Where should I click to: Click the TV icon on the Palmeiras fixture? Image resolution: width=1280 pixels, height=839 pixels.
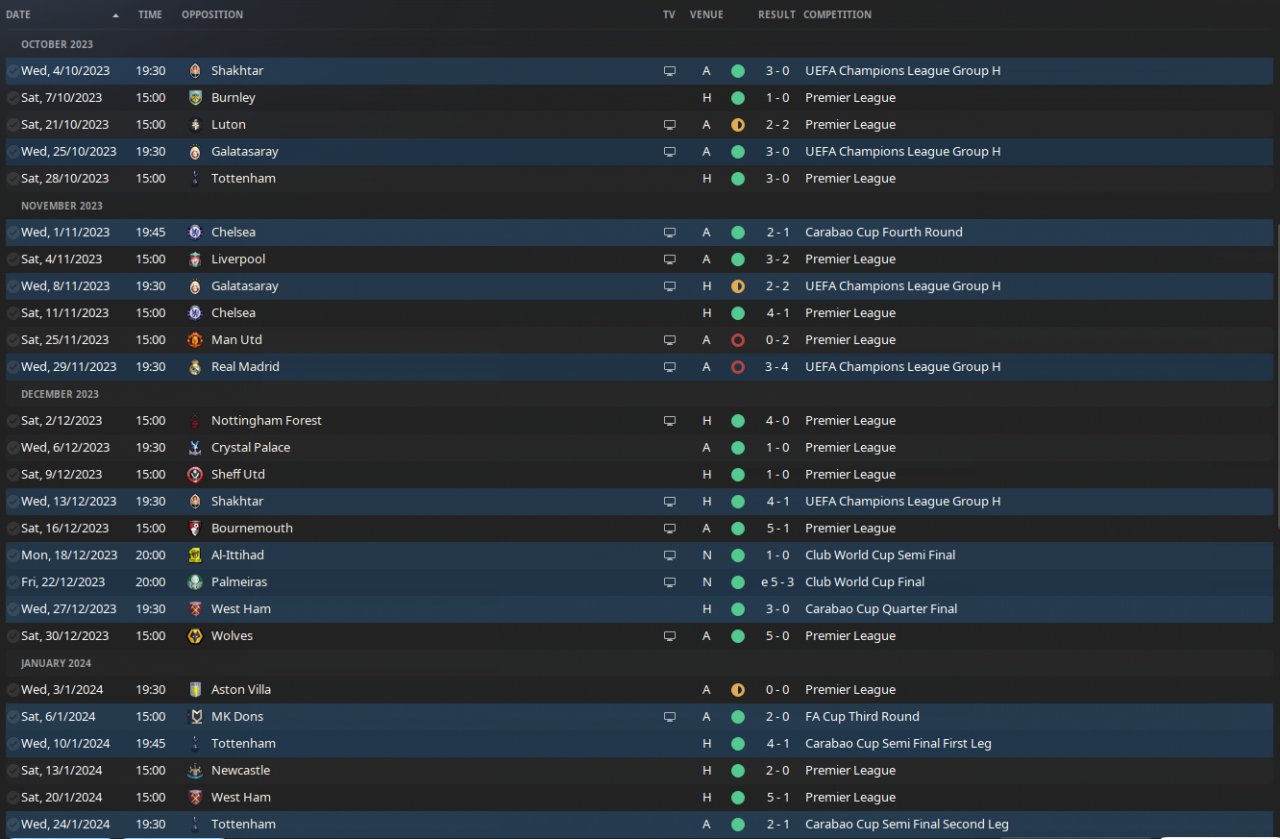(x=670, y=582)
